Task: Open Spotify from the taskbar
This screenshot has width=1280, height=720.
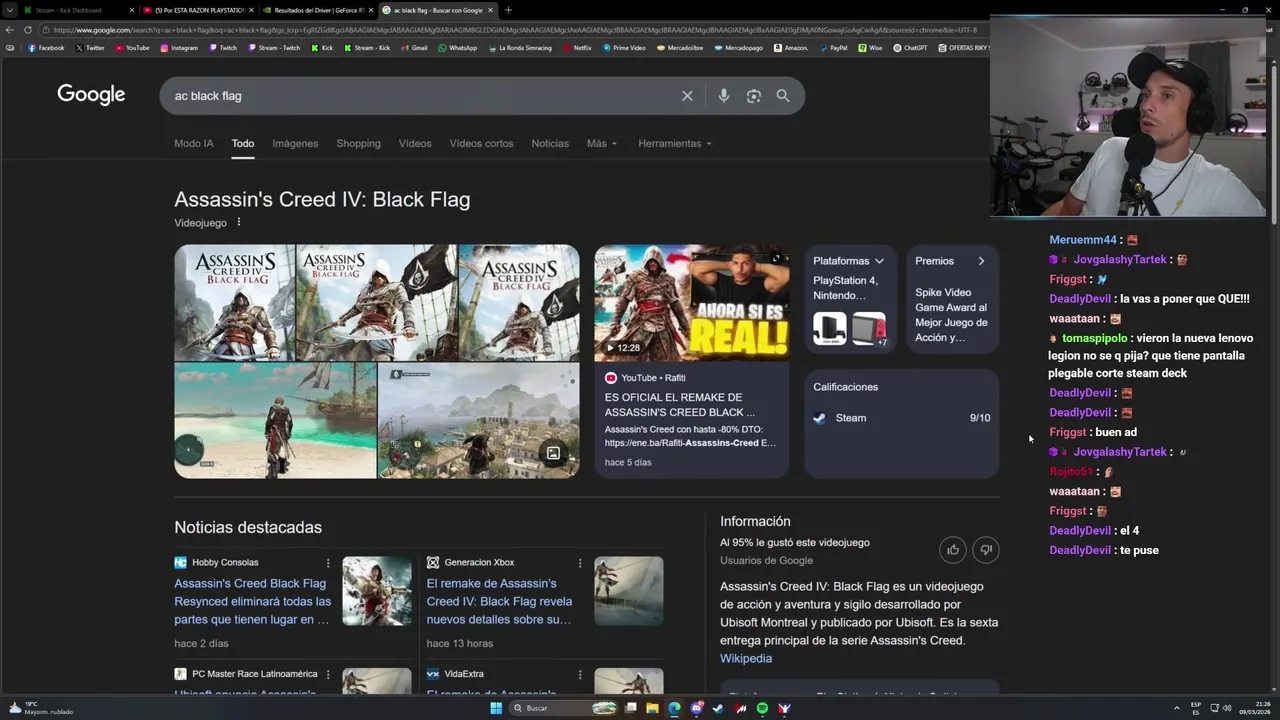Action: pyautogui.click(x=762, y=708)
